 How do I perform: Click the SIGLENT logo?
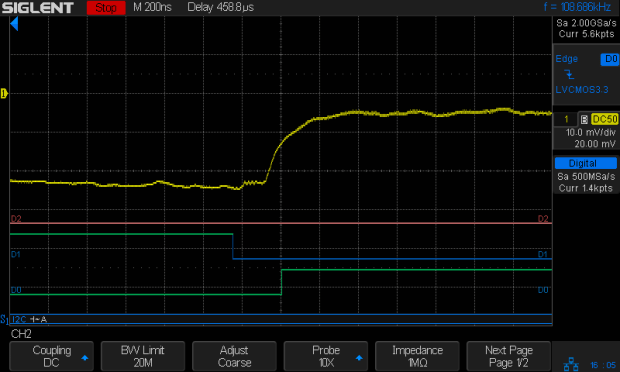pyautogui.click(x=38, y=8)
